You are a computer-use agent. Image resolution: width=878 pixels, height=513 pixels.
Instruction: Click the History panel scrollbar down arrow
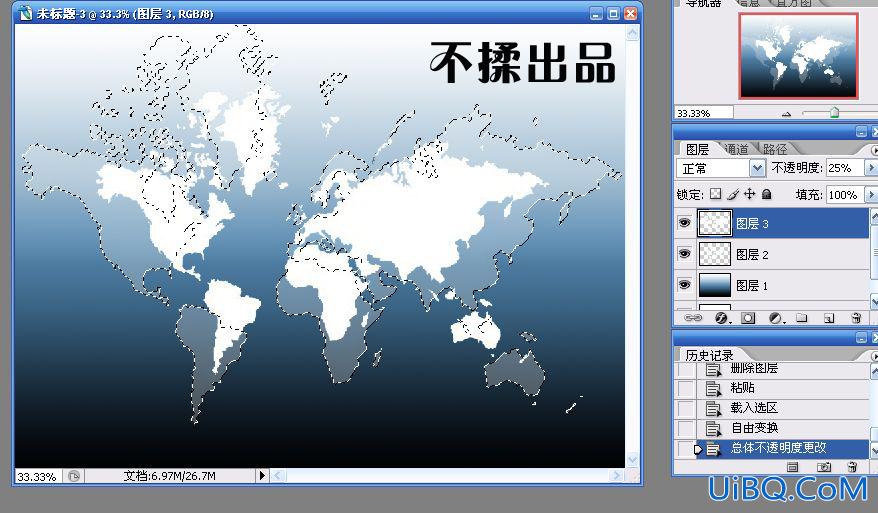(874, 450)
